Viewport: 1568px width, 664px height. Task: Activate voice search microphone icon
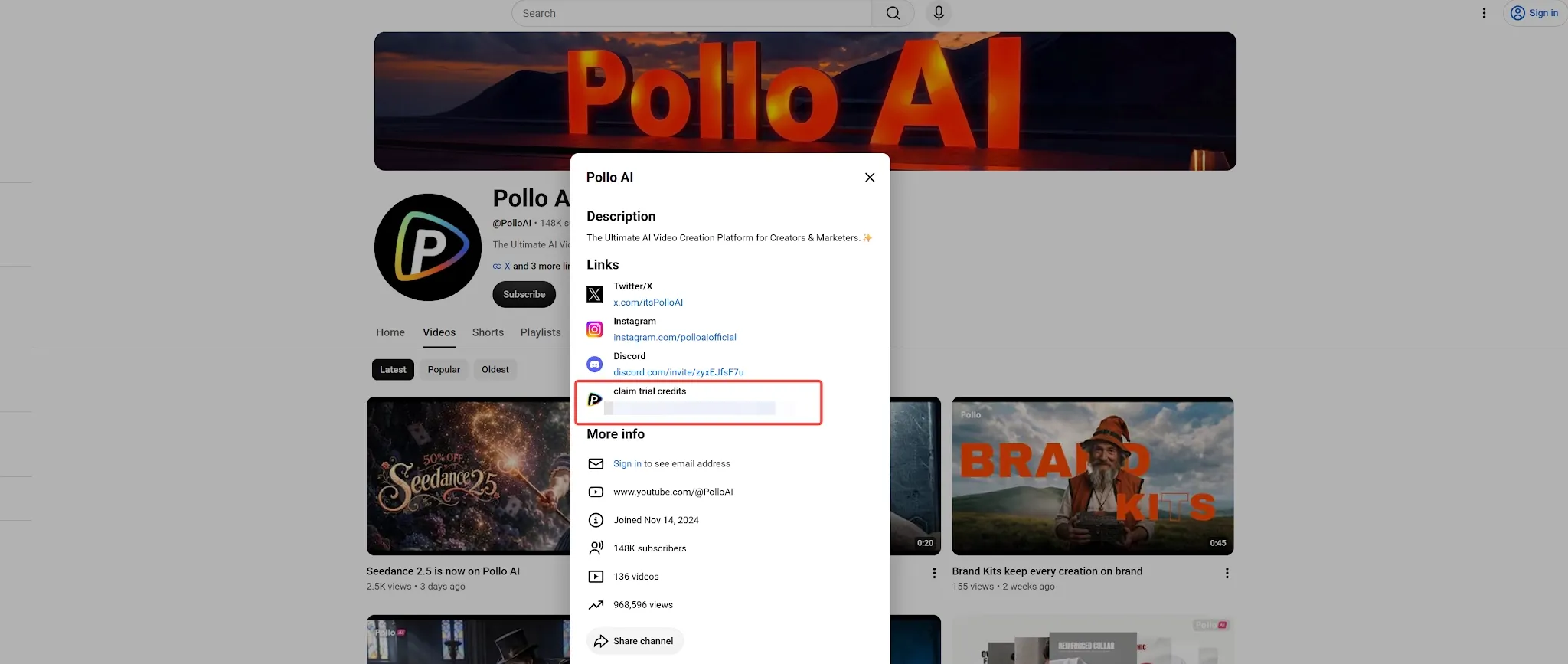(939, 13)
